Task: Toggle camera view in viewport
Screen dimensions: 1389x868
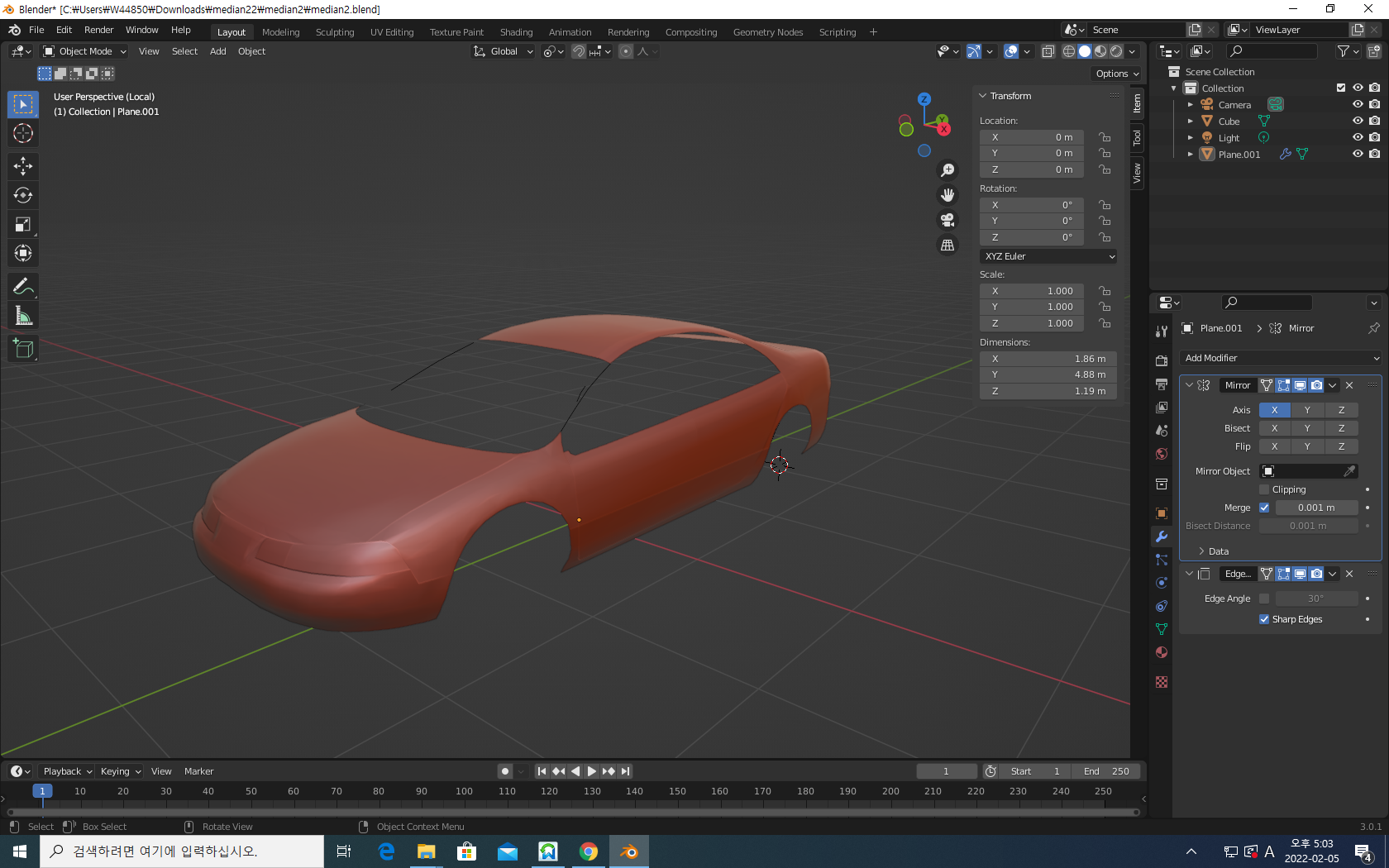Action: 947,220
